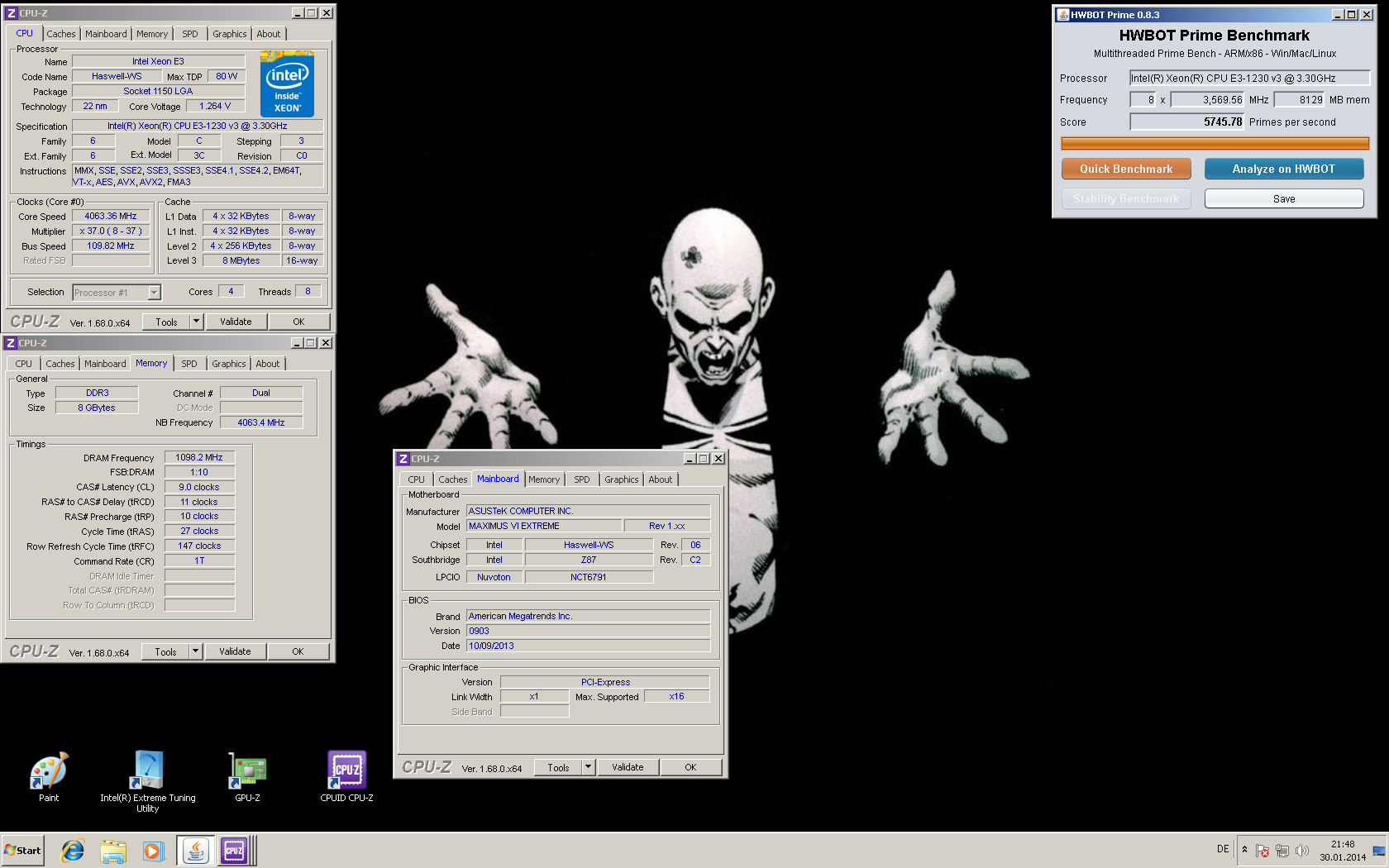1389x868 pixels.
Task: Open CPU tab in Memory CPU-Z window
Action: [24, 364]
